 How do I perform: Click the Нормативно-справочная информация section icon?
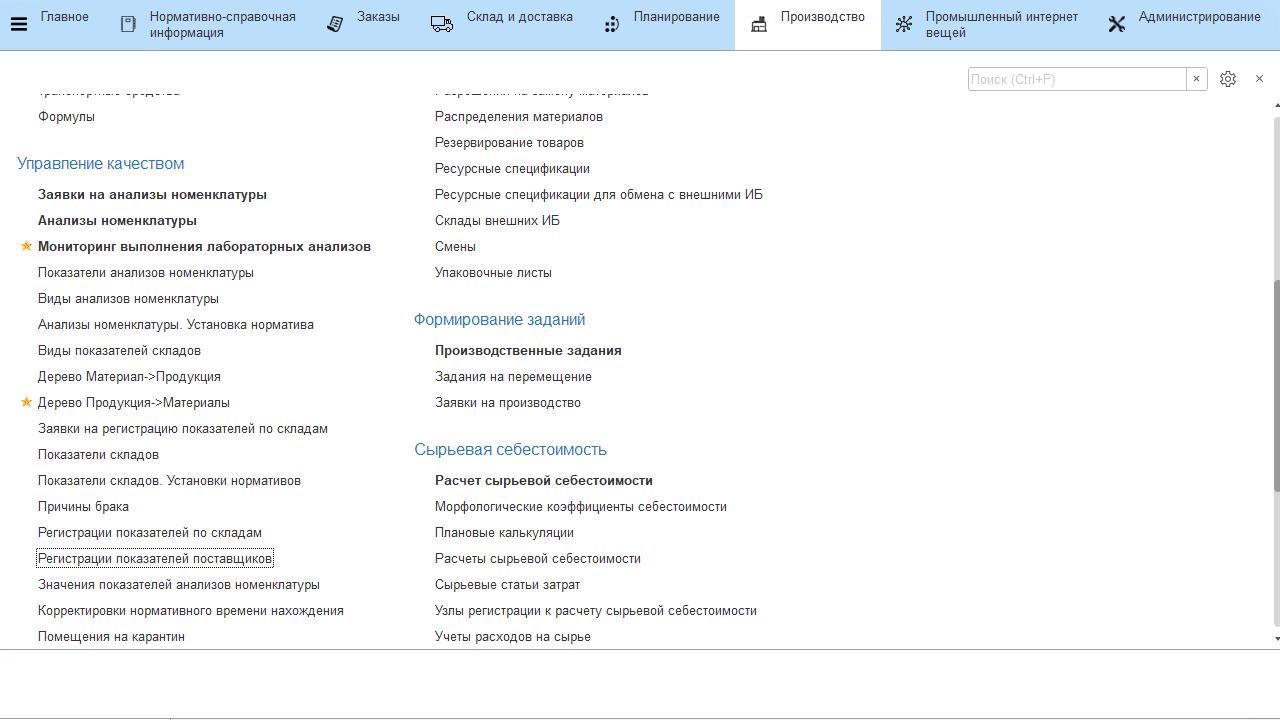click(128, 25)
